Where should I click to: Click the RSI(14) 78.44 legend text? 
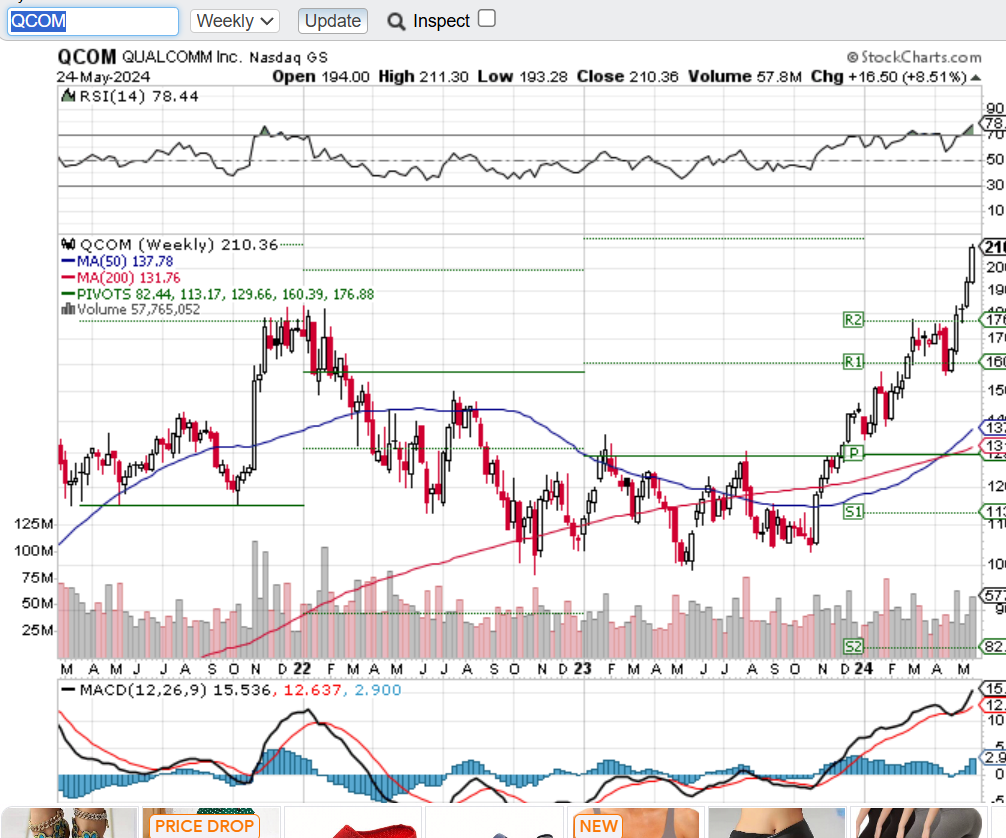[139, 96]
